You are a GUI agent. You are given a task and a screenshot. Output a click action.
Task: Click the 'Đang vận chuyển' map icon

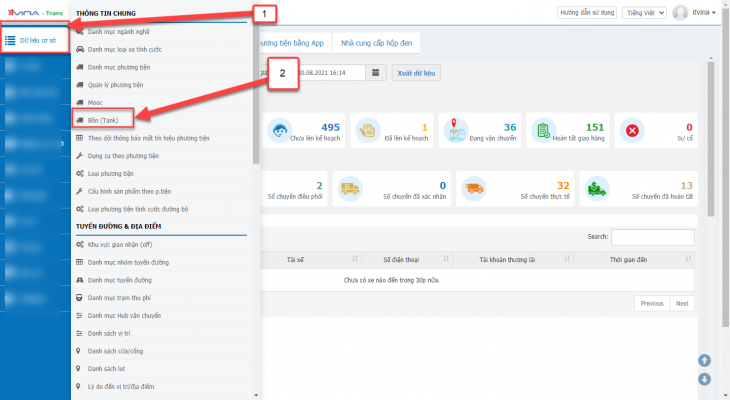tap(459, 130)
